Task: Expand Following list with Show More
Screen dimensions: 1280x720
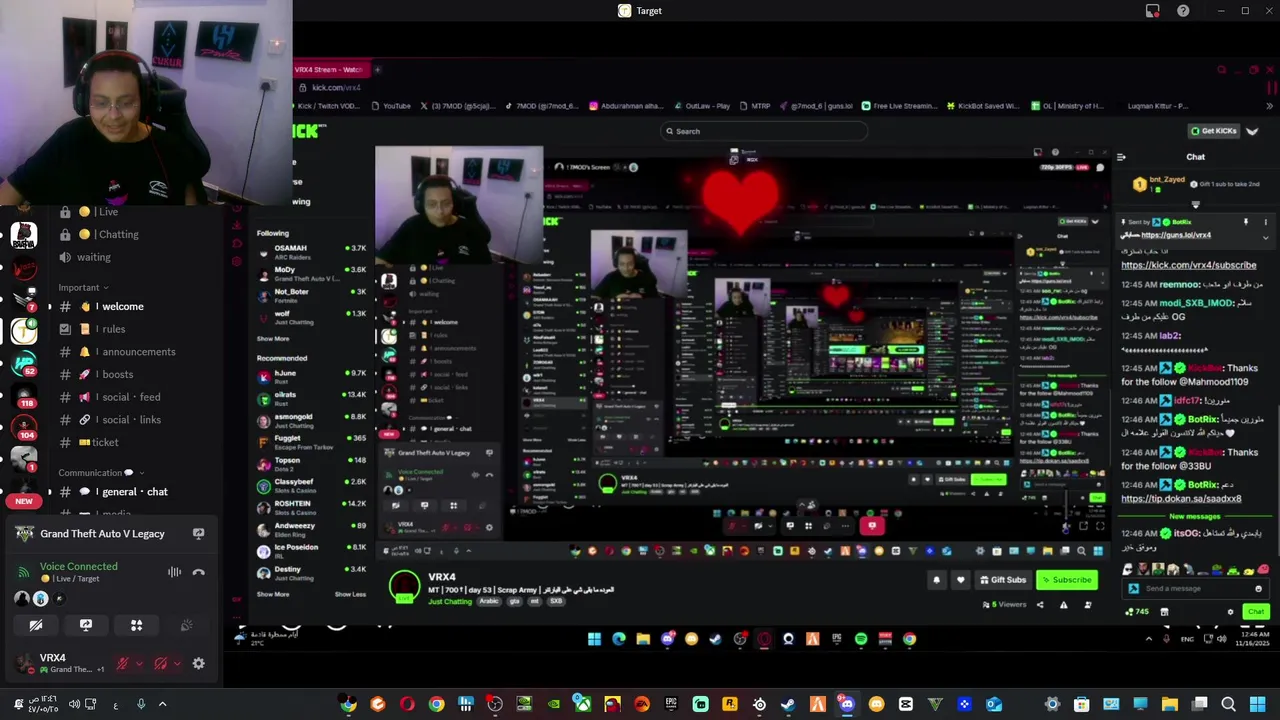Action: tap(272, 339)
